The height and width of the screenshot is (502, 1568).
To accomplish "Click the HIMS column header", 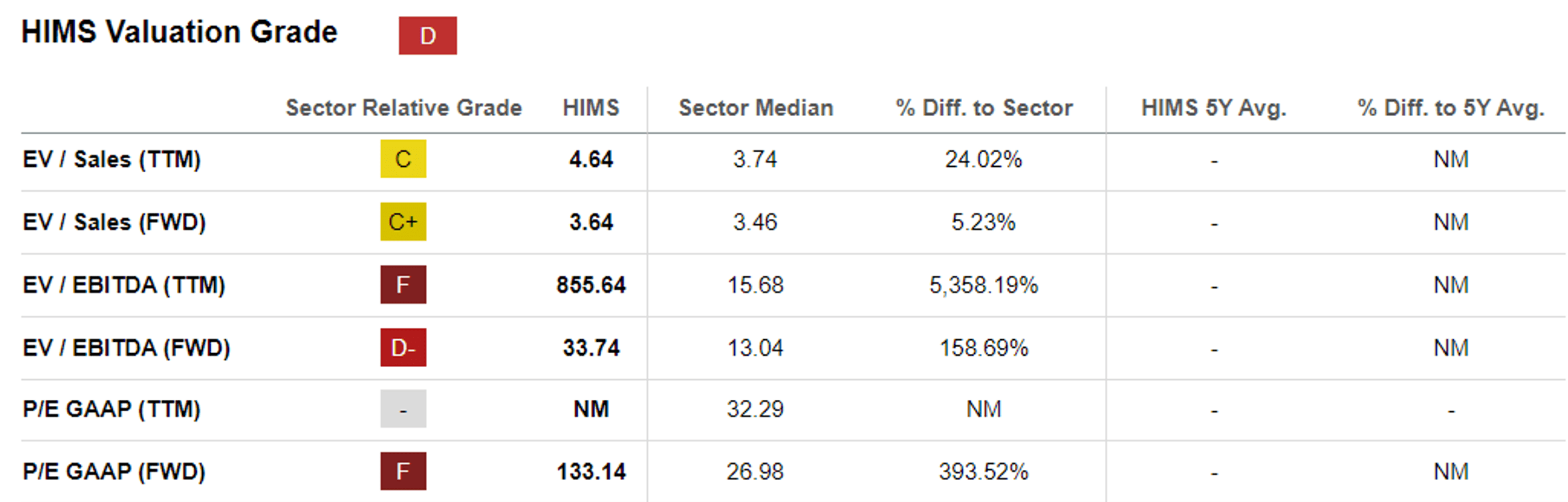I will pos(591,107).
